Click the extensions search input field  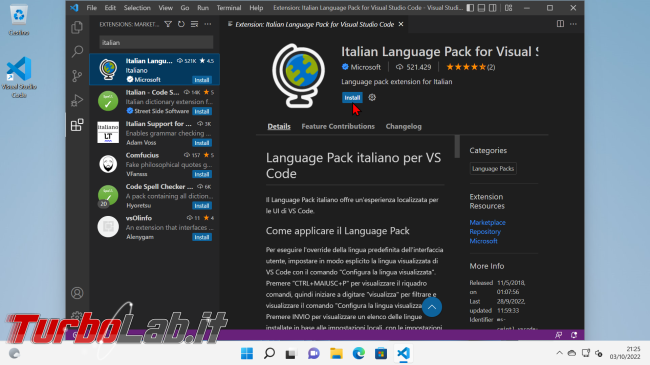156,42
